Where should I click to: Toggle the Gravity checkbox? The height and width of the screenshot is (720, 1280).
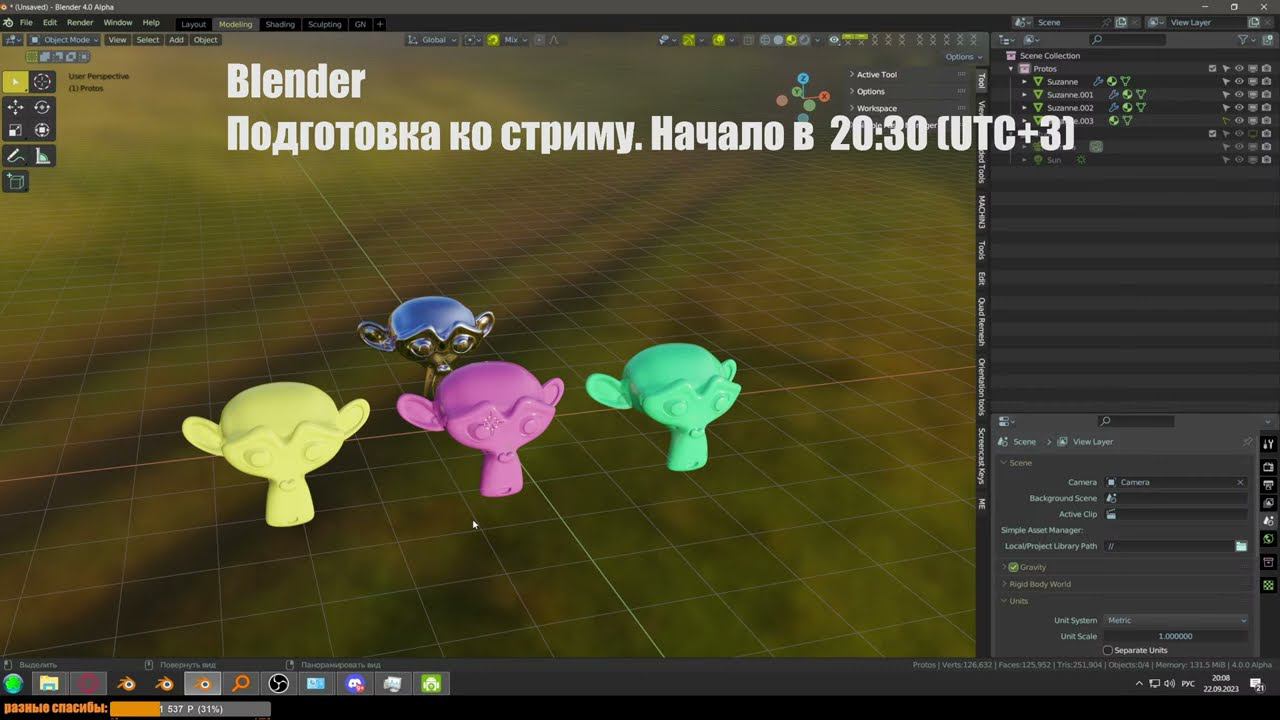(1013, 567)
